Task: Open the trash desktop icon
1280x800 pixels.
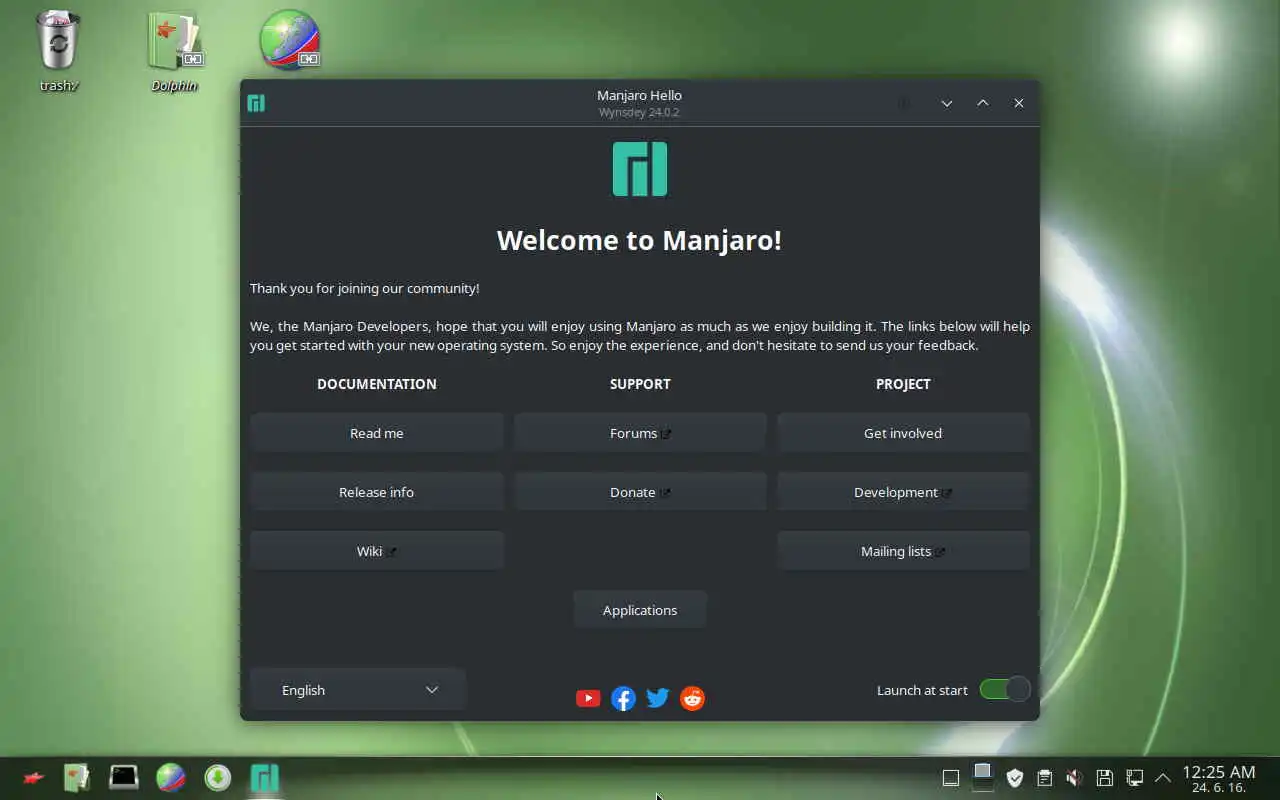Action: click(58, 52)
